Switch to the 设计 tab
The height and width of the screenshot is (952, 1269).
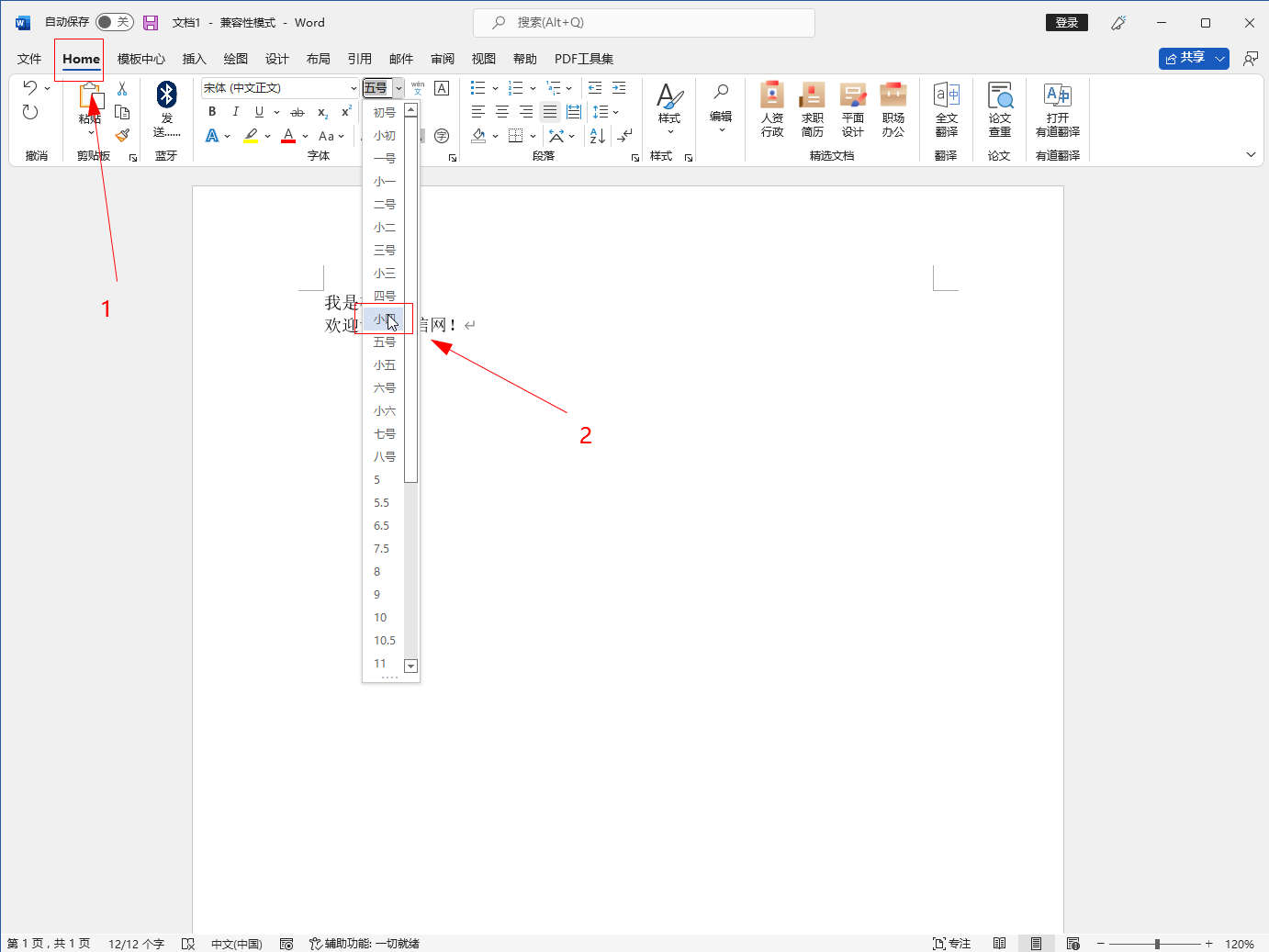(276, 59)
